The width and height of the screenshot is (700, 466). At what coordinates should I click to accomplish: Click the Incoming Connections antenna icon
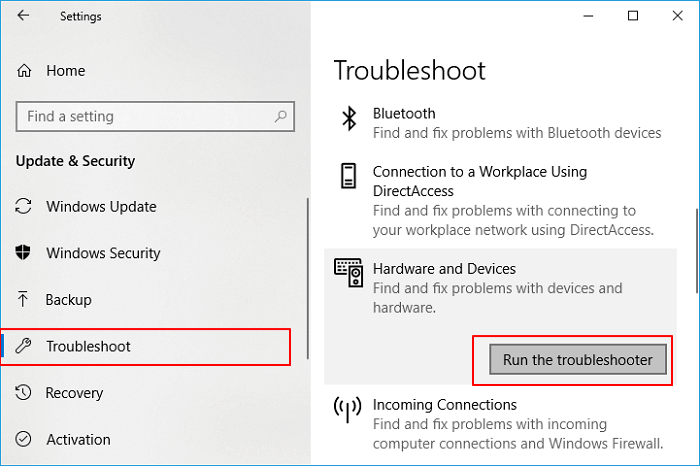(349, 410)
